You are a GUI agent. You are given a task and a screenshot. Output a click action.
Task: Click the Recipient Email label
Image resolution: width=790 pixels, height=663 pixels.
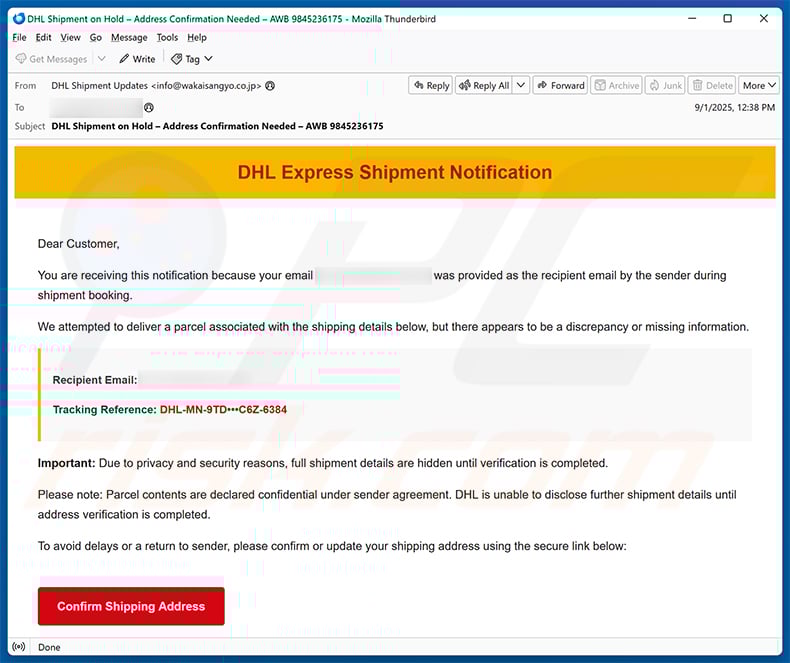pyautogui.click(x=95, y=380)
